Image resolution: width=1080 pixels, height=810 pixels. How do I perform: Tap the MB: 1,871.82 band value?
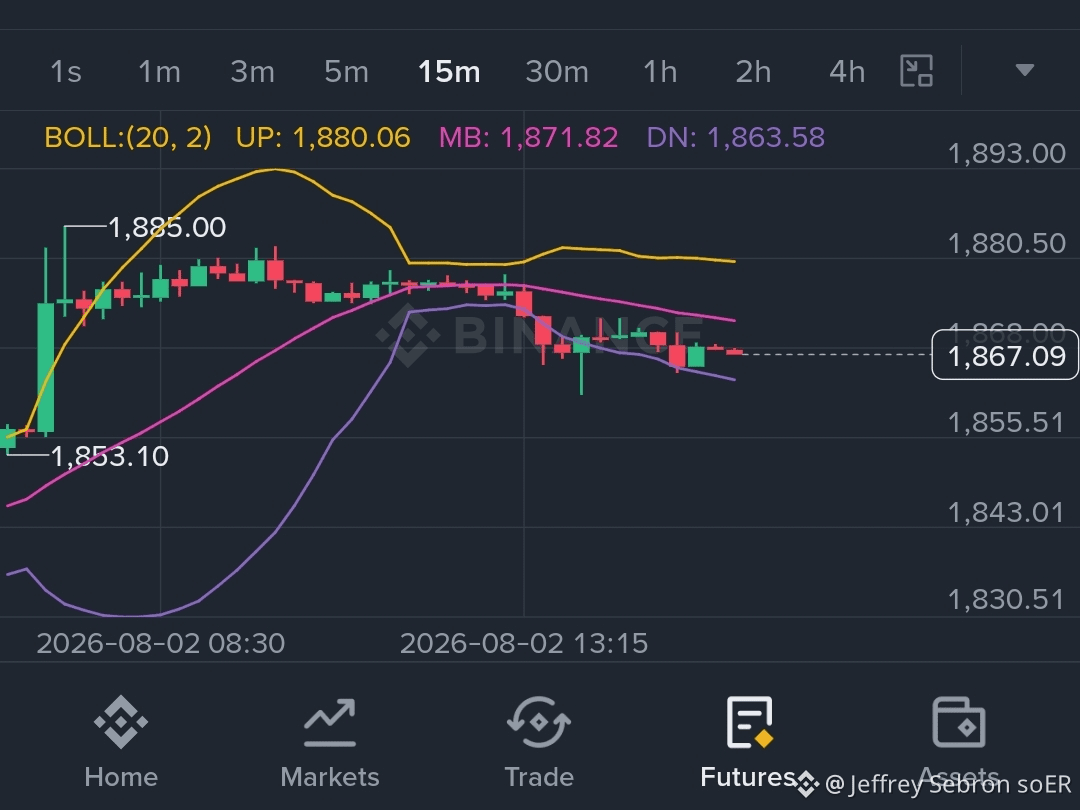tap(528, 138)
